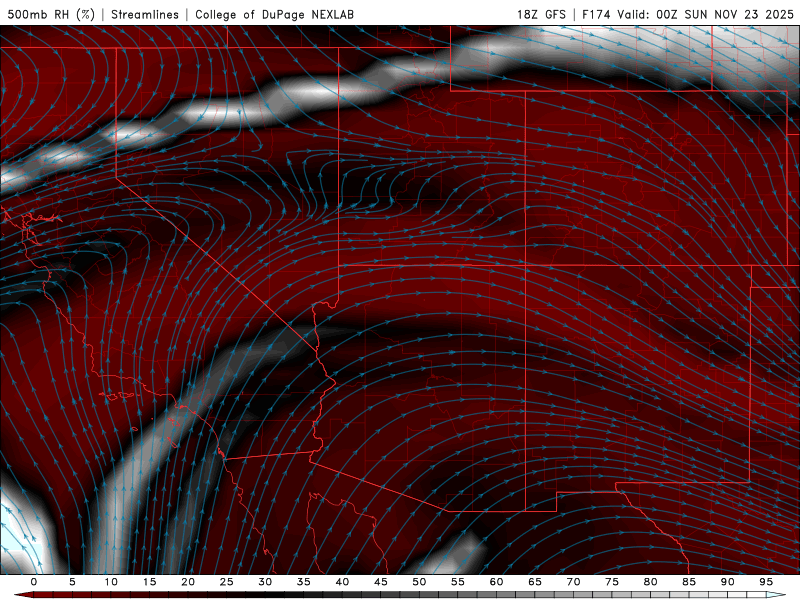Click the '15' label on the color scale

149,582
